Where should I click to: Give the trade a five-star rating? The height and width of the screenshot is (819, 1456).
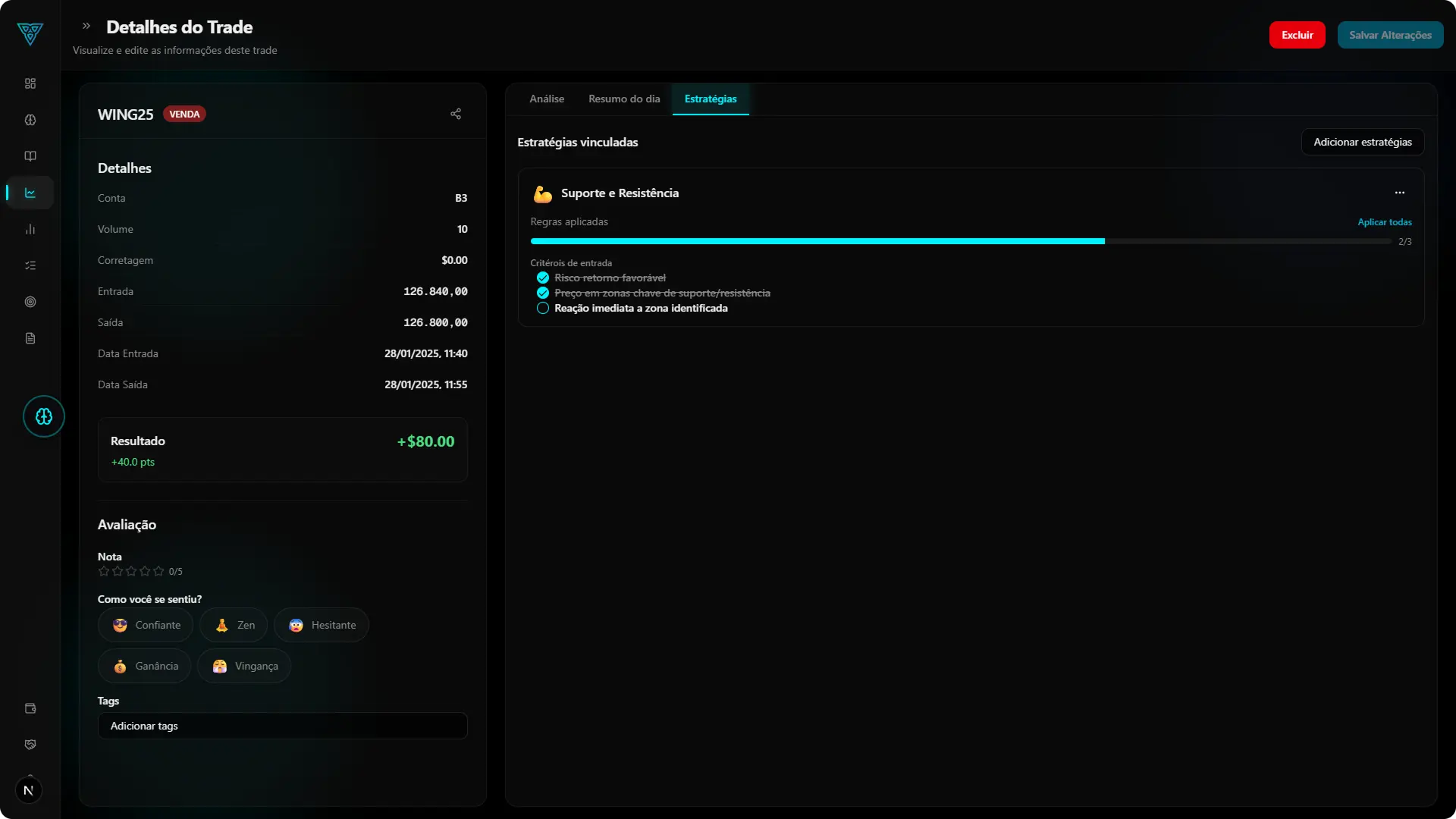point(158,571)
